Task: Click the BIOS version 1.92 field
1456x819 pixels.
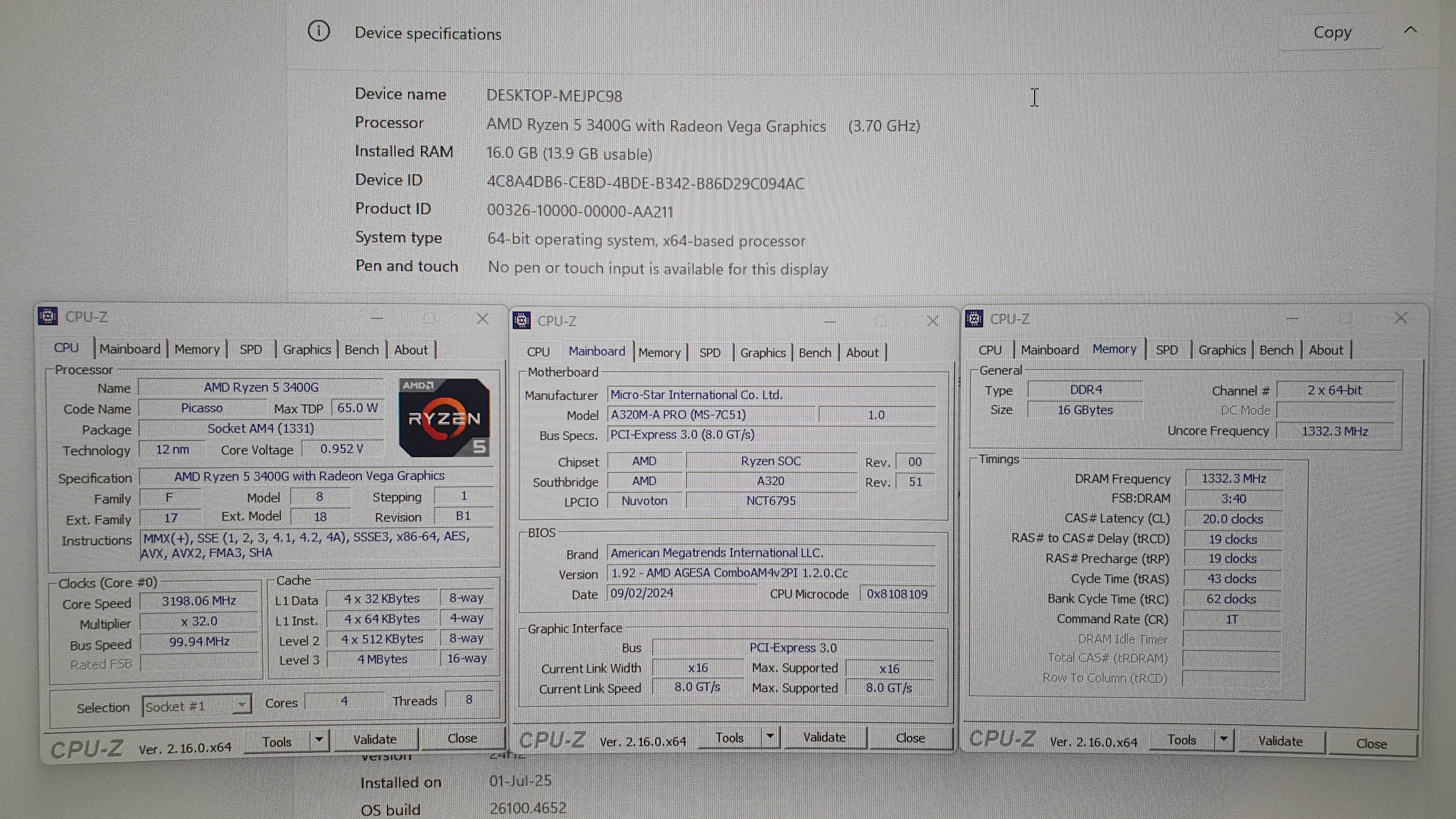Action: pos(771,573)
